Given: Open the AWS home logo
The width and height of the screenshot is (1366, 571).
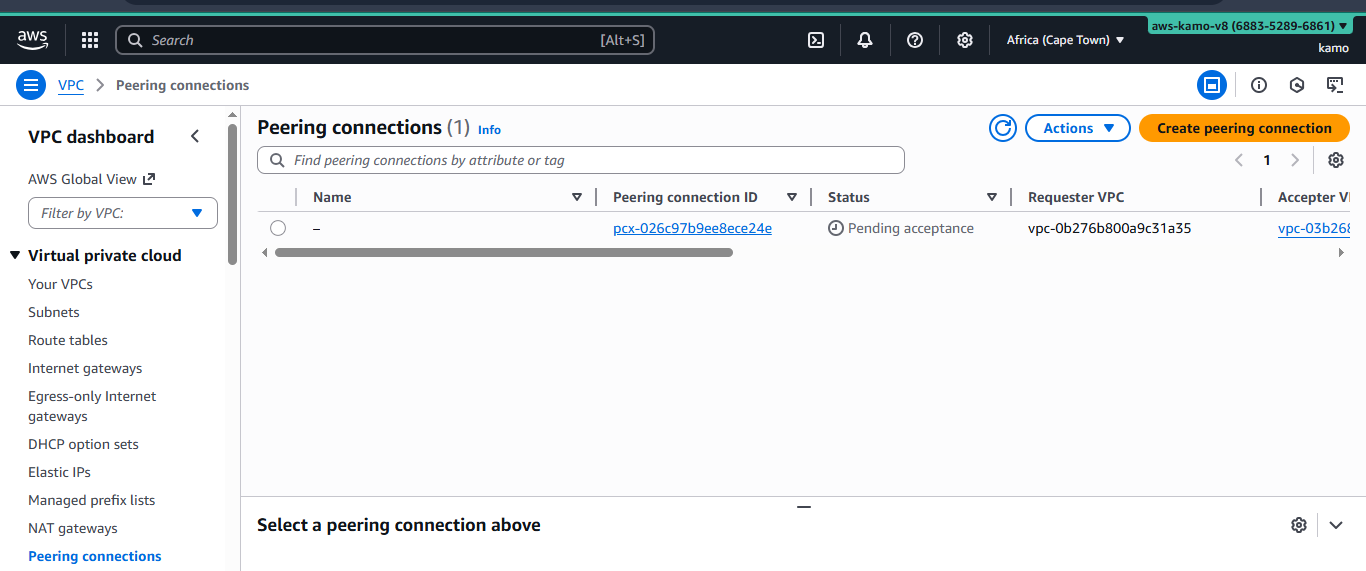Looking at the screenshot, I should [x=32, y=40].
